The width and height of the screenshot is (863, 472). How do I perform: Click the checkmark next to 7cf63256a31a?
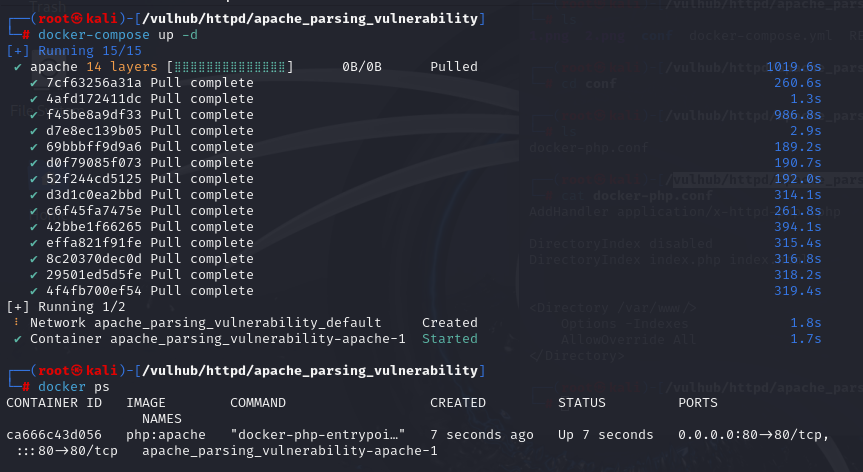pyautogui.click(x=34, y=83)
